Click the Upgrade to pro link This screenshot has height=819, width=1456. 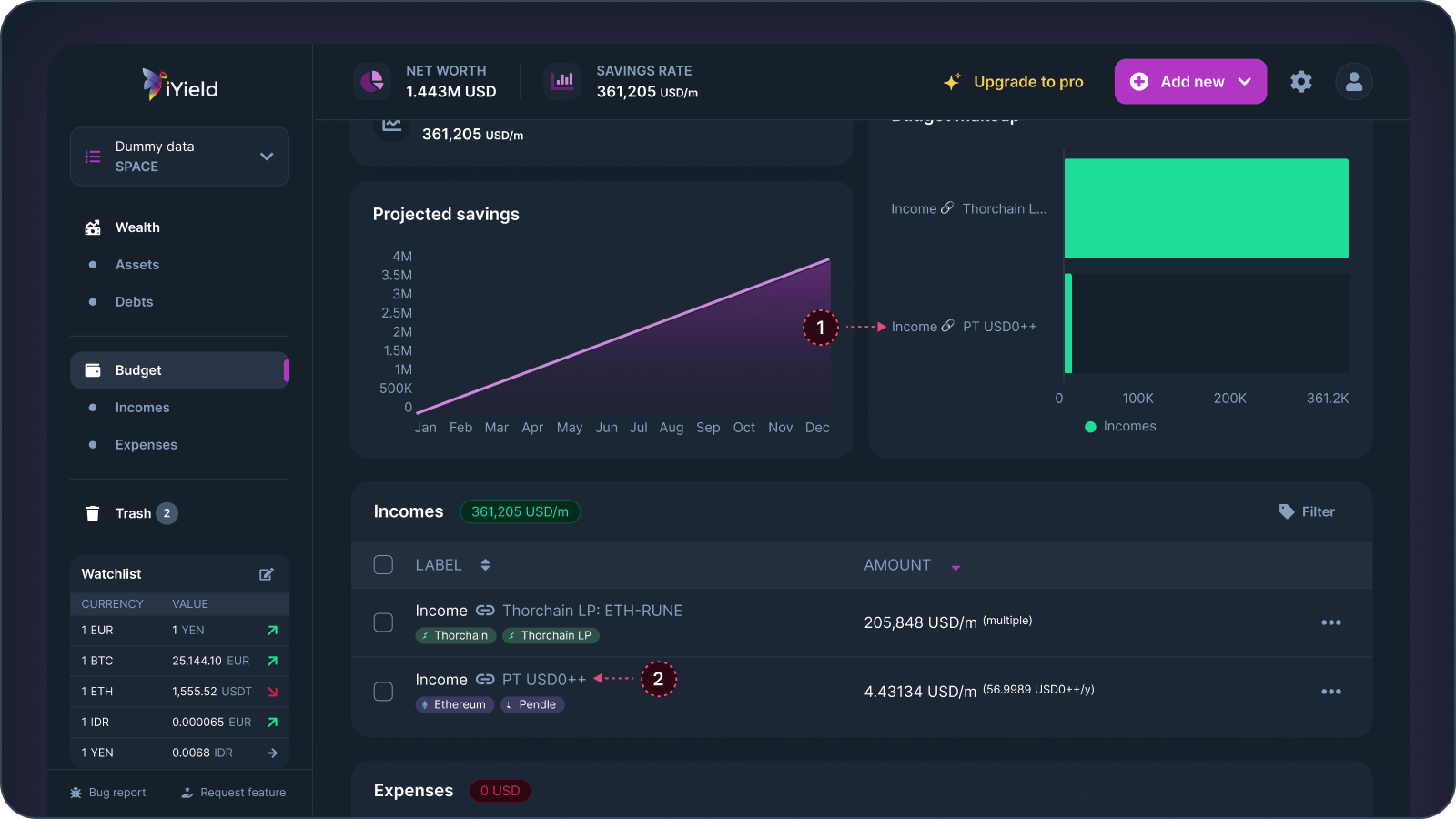[1028, 81]
